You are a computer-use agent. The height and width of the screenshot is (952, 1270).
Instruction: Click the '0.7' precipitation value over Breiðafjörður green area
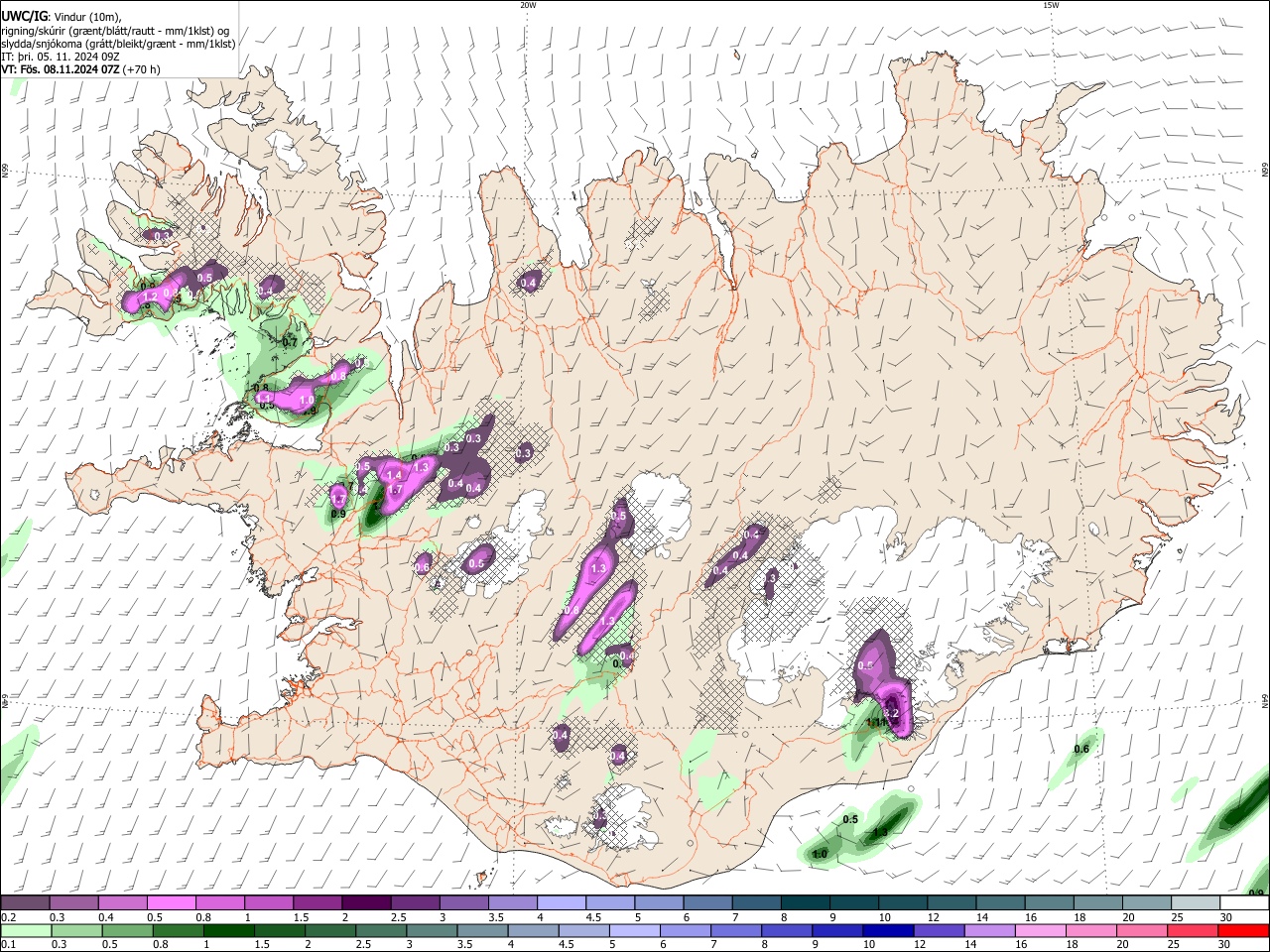pyautogui.click(x=290, y=342)
